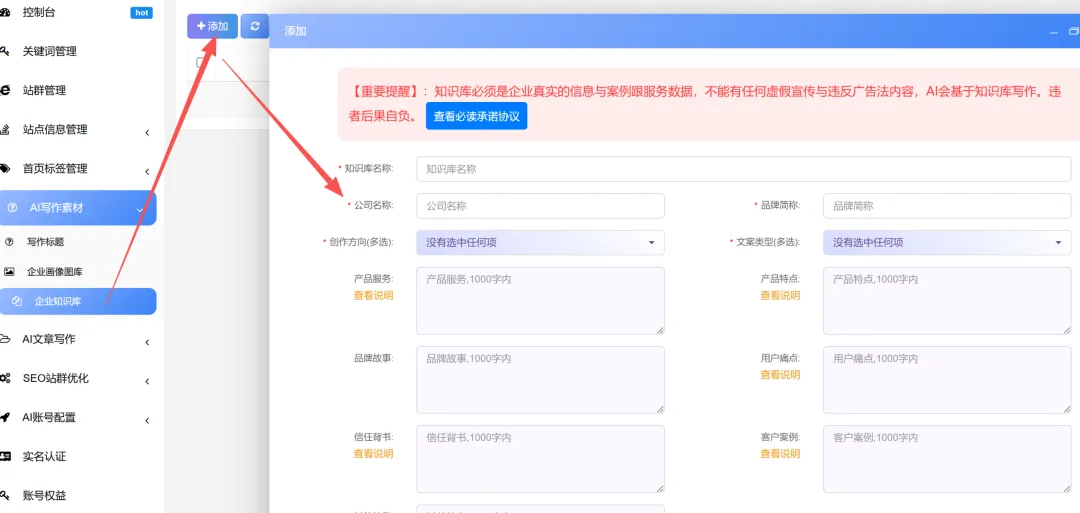Click the rocket icon beside AI账号配置

click(x=5, y=417)
